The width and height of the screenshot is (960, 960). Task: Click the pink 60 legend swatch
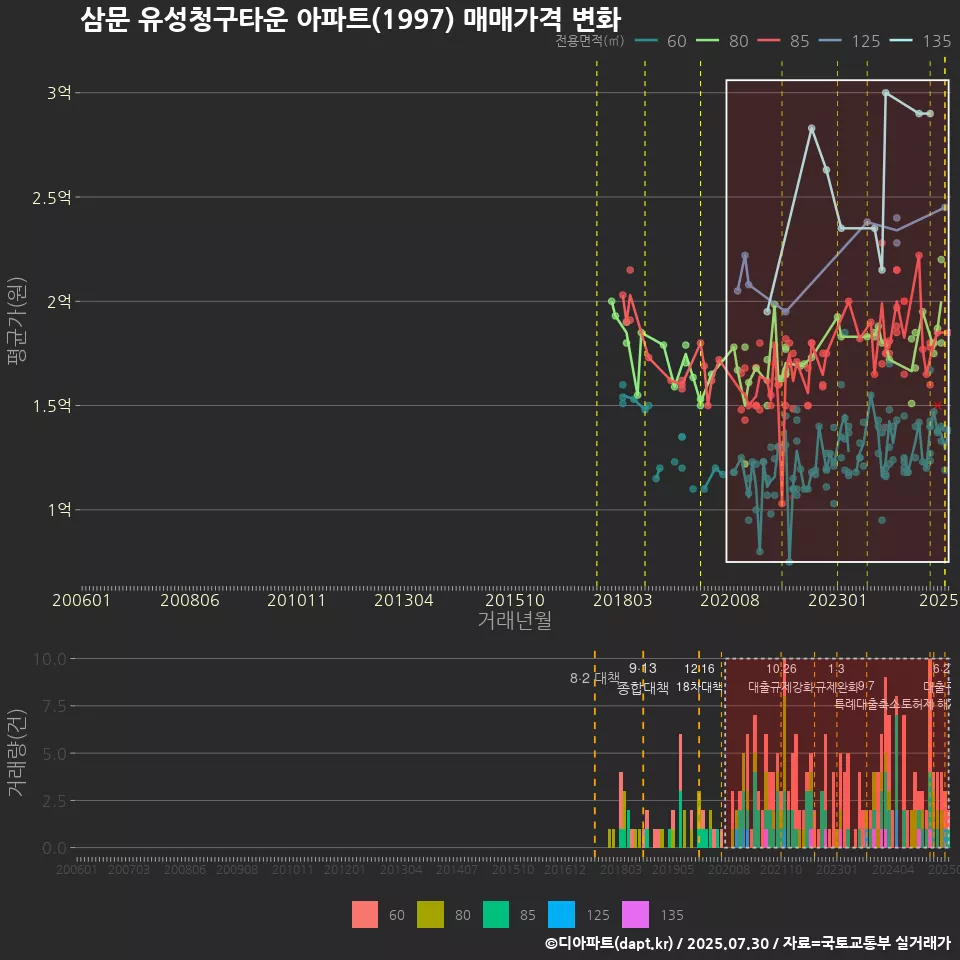point(365,915)
